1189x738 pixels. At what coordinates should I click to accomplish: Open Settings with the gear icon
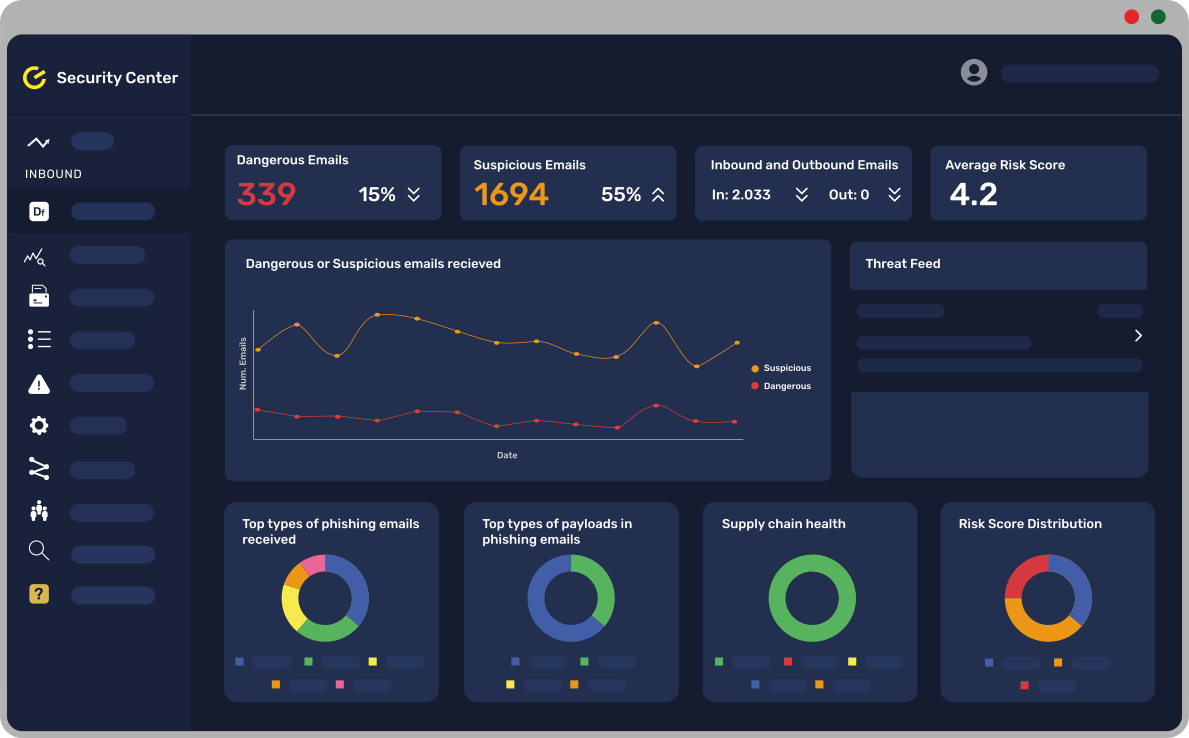(x=38, y=425)
